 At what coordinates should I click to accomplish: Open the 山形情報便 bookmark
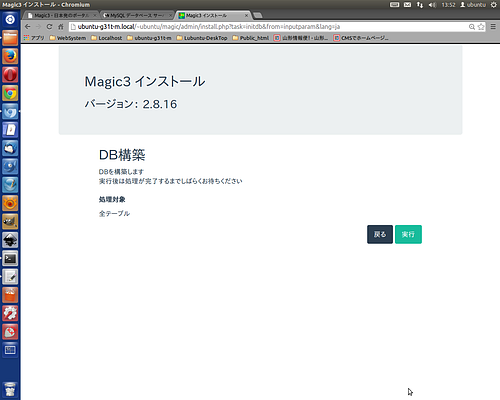point(301,38)
